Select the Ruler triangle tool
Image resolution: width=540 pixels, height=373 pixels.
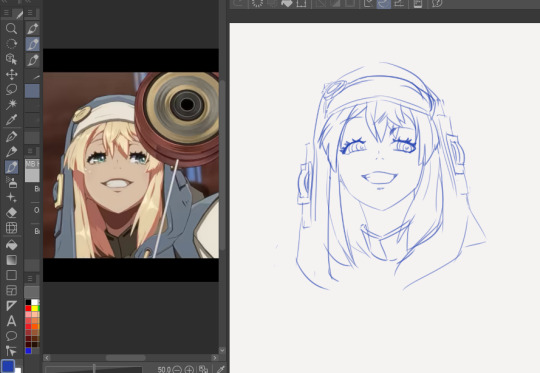point(11,305)
